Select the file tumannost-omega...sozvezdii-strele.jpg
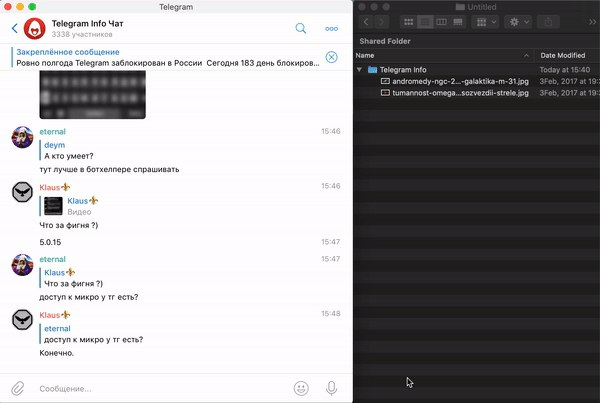The height and width of the screenshot is (403, 600). click(x=477, y=93)
